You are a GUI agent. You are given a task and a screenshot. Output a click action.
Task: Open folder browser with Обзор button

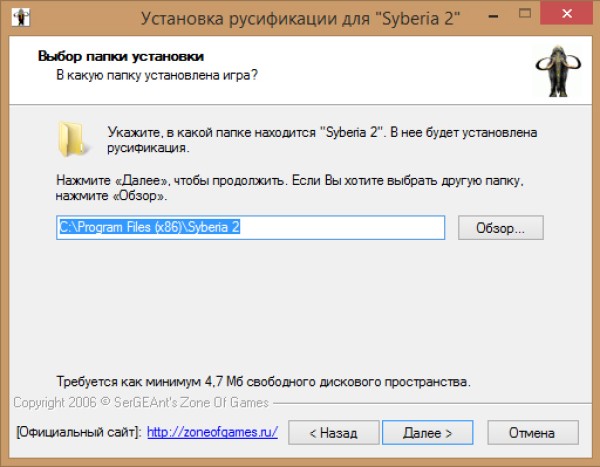click(x=501, y=228)
